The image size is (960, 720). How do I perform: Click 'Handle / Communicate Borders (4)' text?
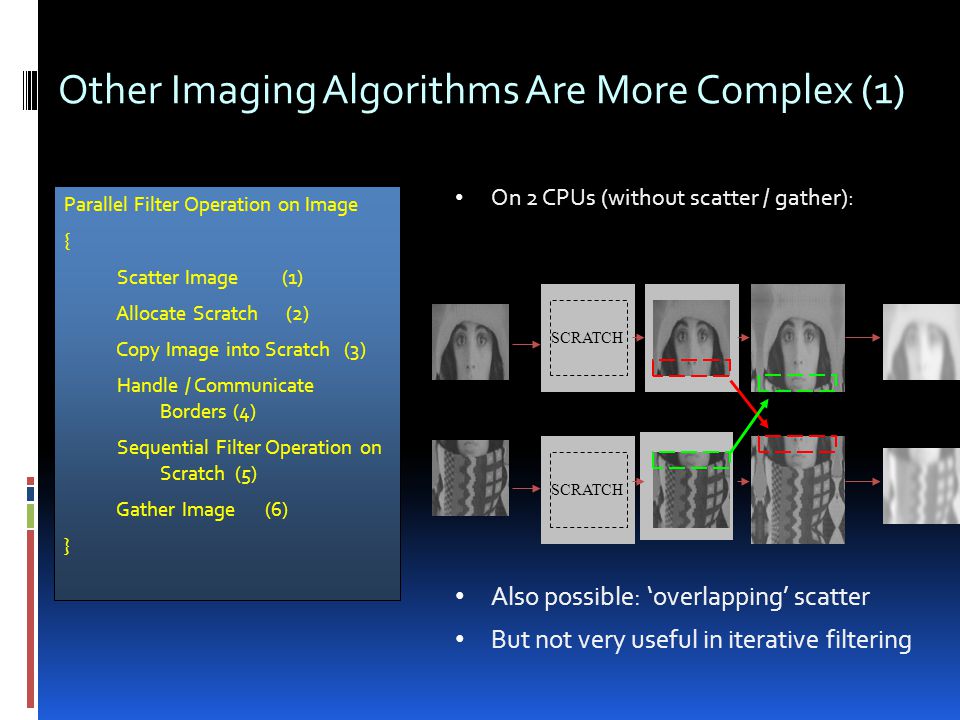coord(215,399)
